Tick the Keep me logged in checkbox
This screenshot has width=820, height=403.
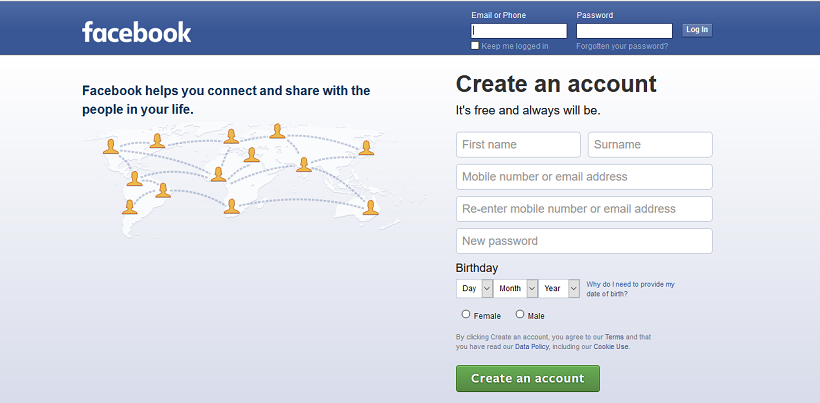pos(475,46)
